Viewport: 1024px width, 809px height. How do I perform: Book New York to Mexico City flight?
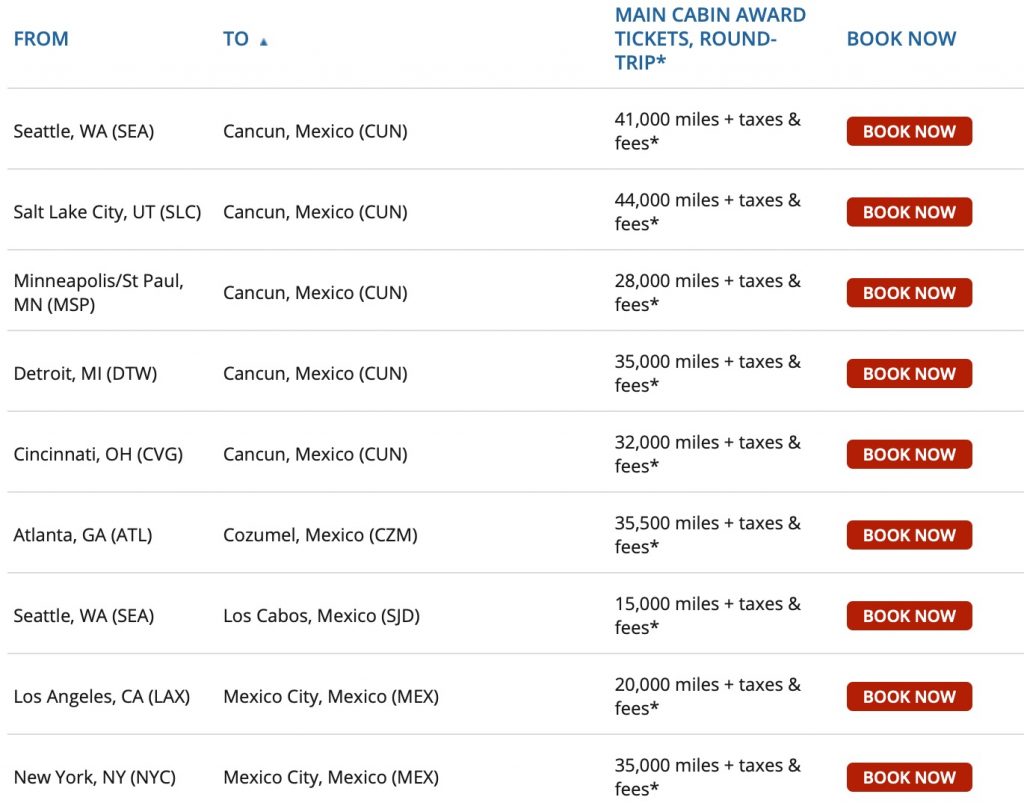coord(909,777)
